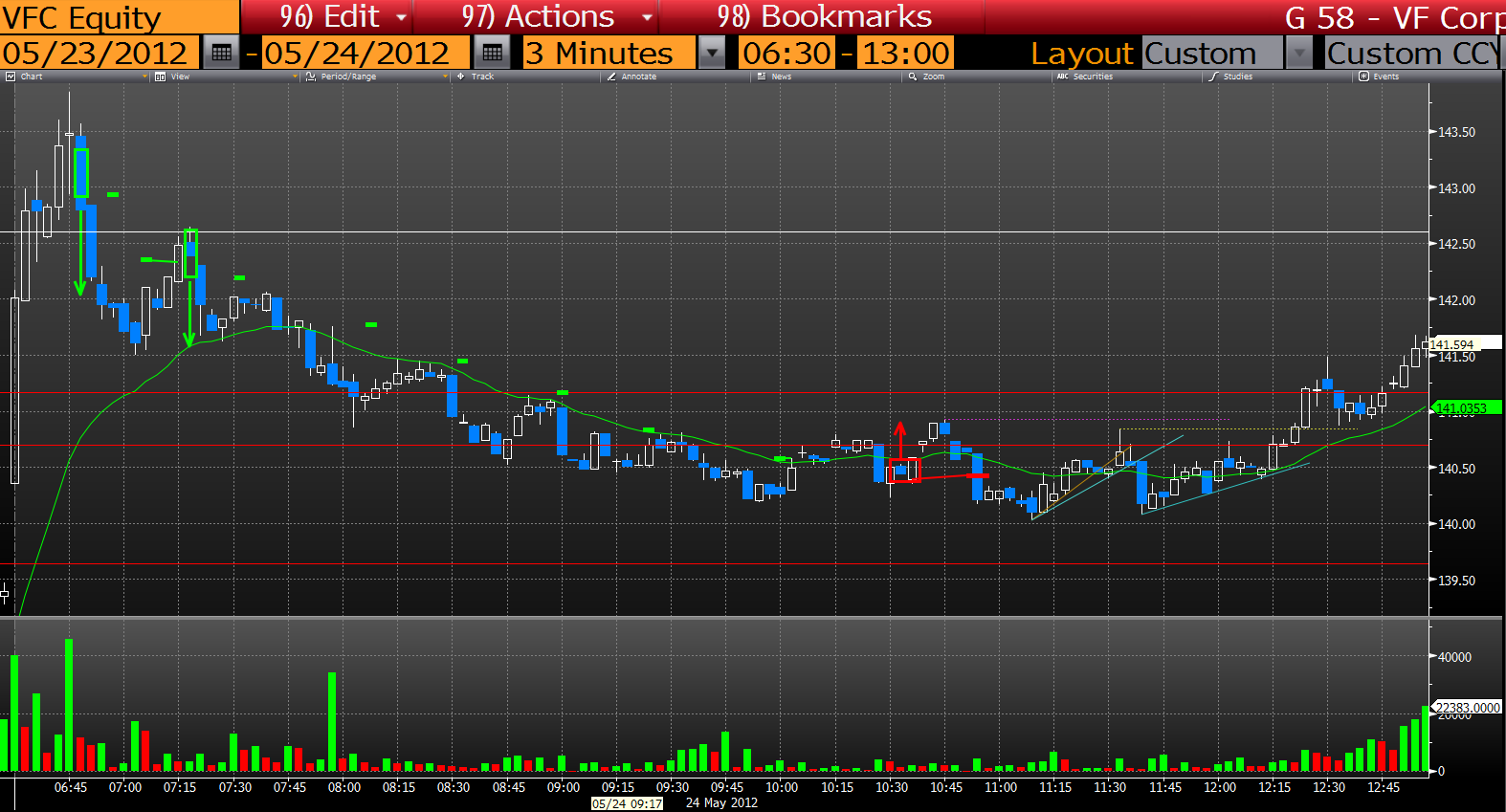Click the Chart toolbar icon

(11, 77)
